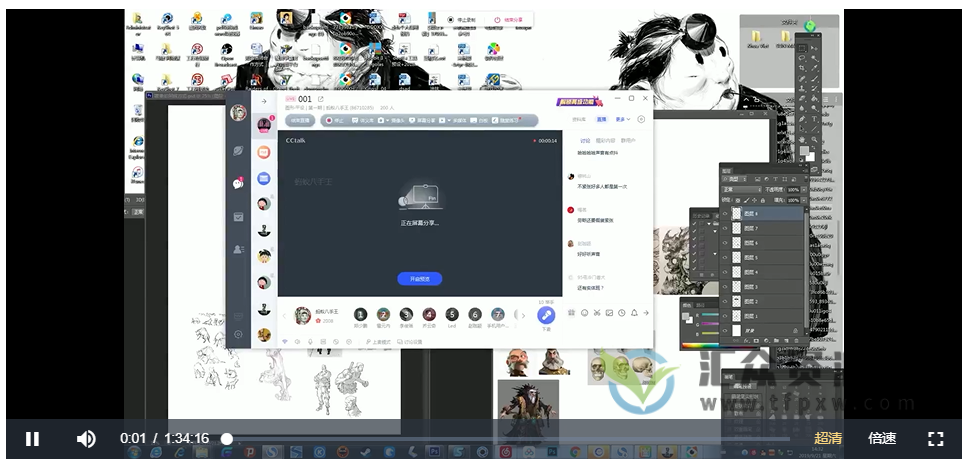
Task: Click 屏幕分享 in the CCtalk toolbar
Action: pyautogui.click(x=422, y=120)
